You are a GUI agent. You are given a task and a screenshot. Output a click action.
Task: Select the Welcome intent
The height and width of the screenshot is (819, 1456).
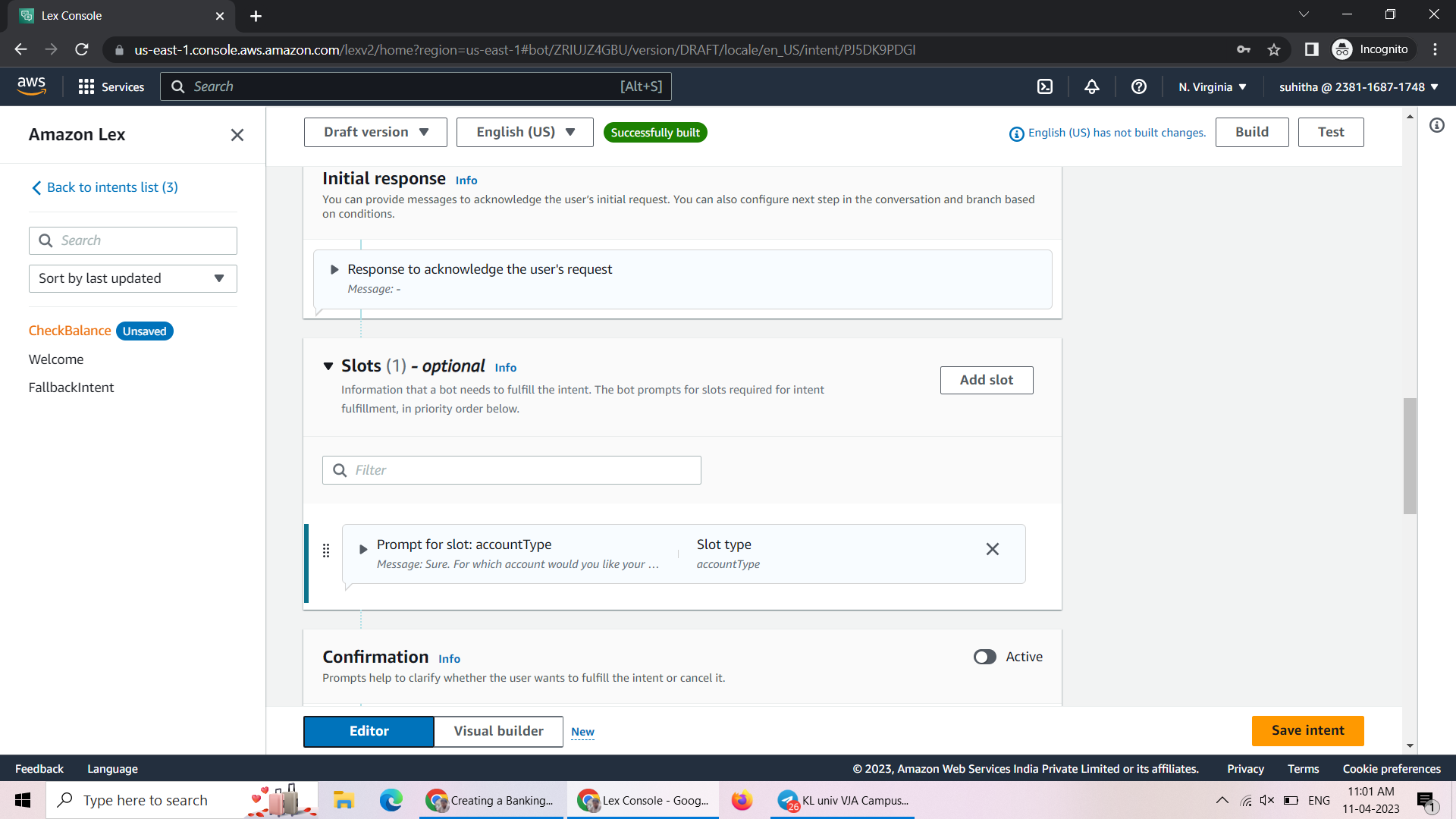[56, 359]
